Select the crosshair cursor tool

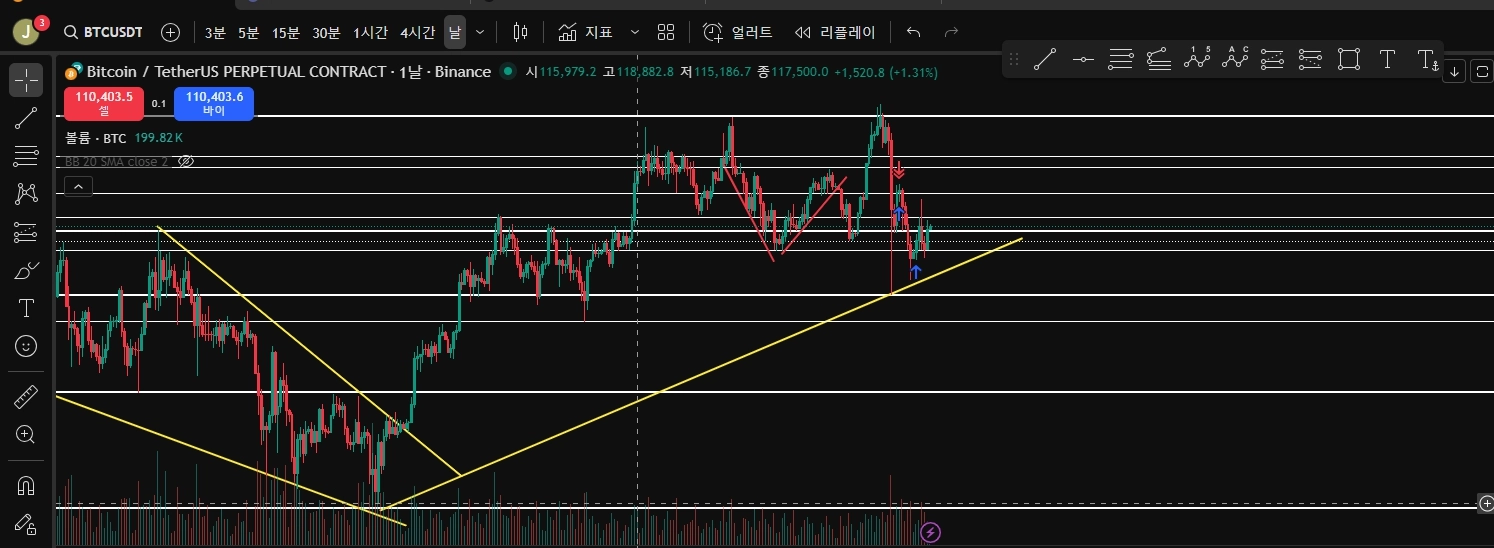pyautogui.click(x=26, y=80)
